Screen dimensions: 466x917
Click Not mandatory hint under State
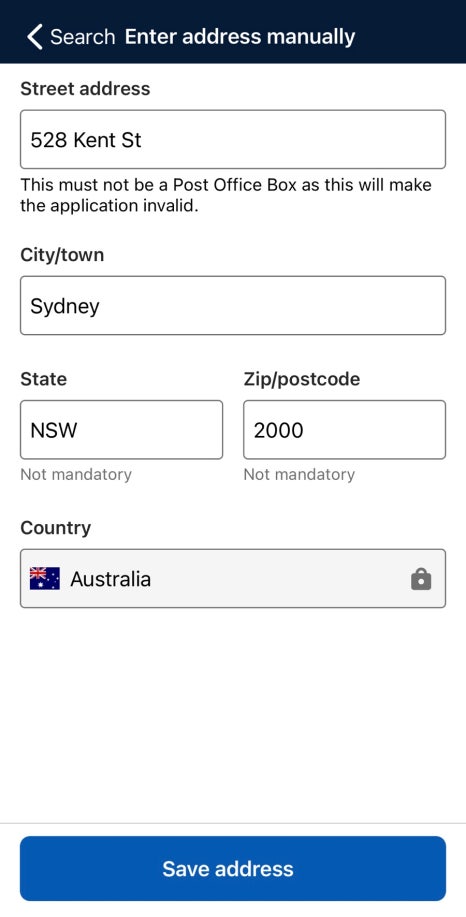point(76,474)
